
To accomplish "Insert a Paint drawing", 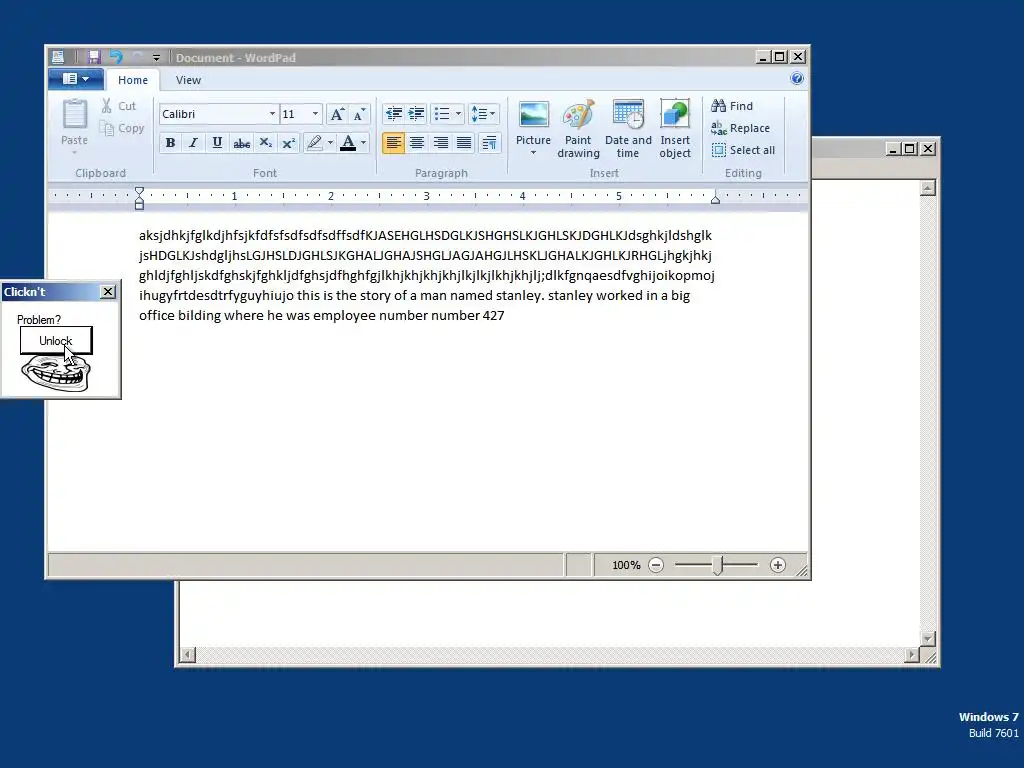I will click(578, 129).
